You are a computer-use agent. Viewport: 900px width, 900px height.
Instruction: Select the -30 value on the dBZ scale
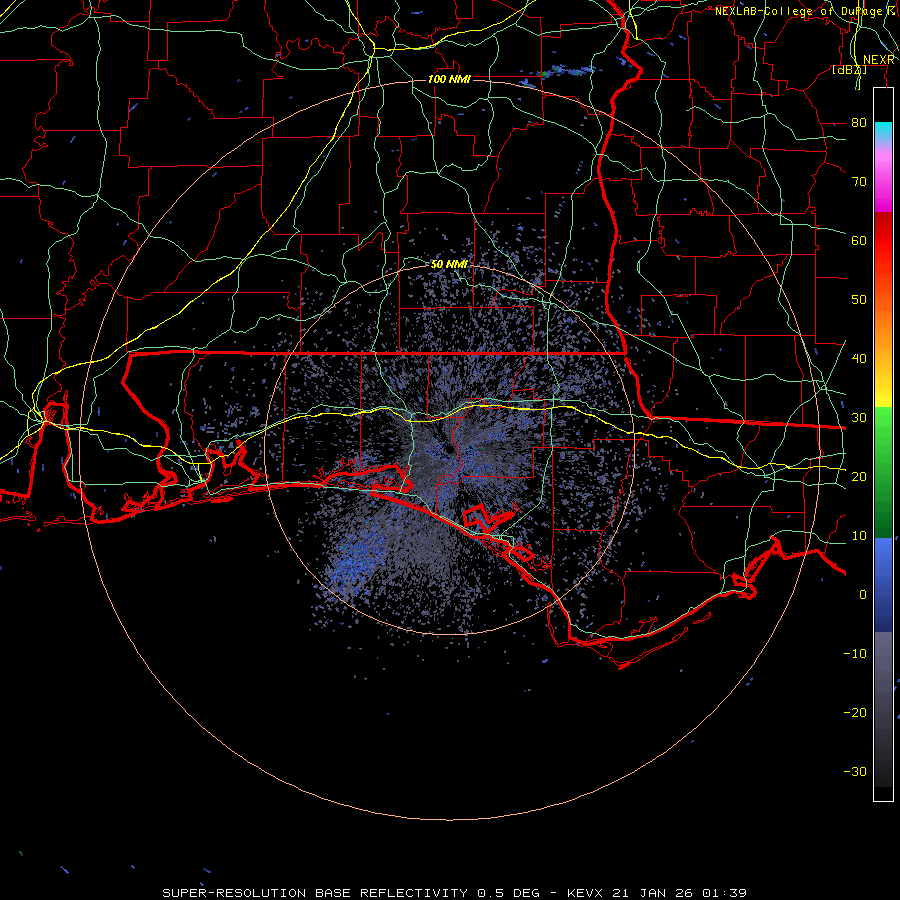(x=855, y=772)
